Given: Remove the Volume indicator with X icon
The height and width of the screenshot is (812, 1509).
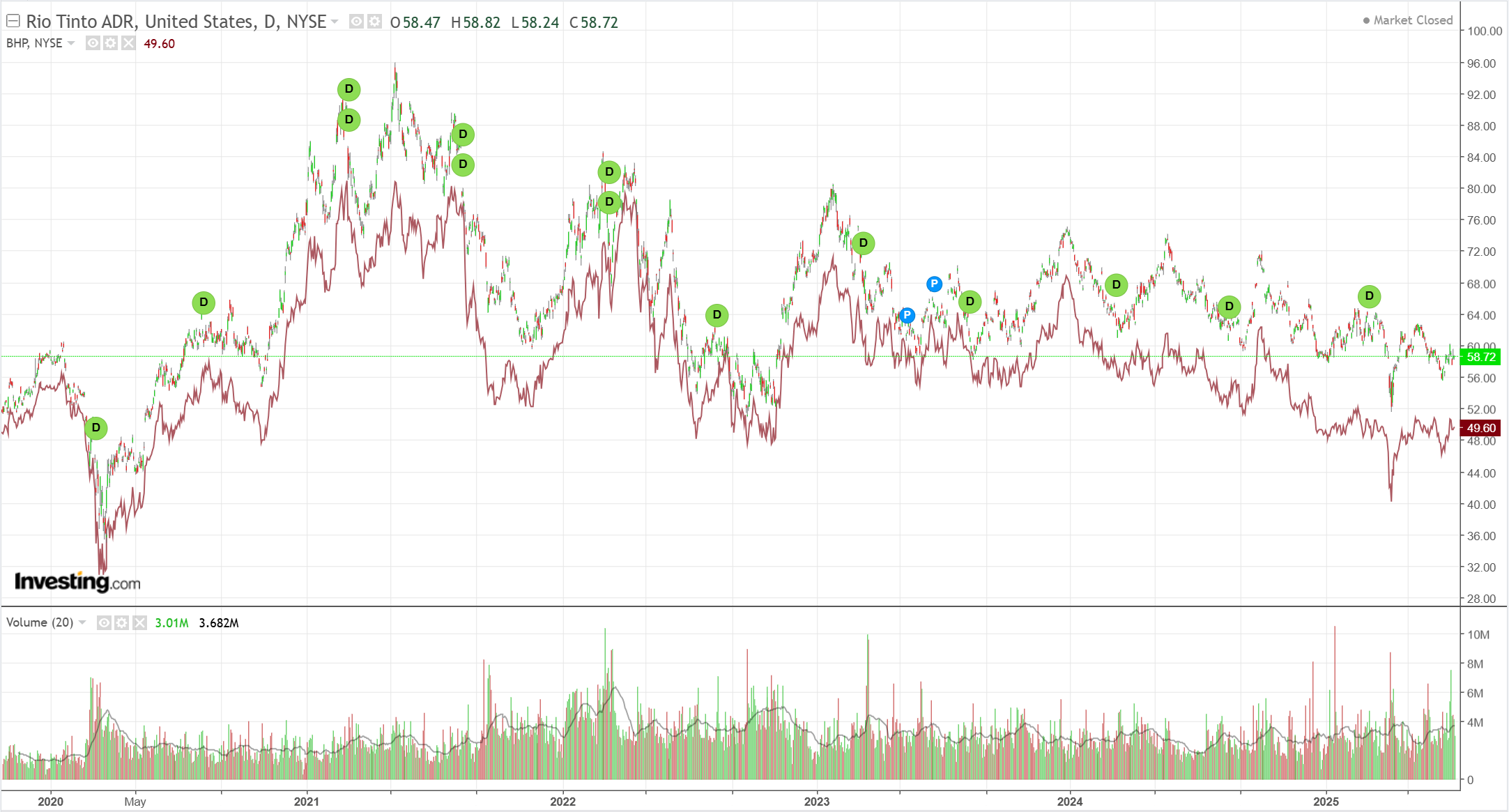Looking at the screenshot, I should 140,622.
